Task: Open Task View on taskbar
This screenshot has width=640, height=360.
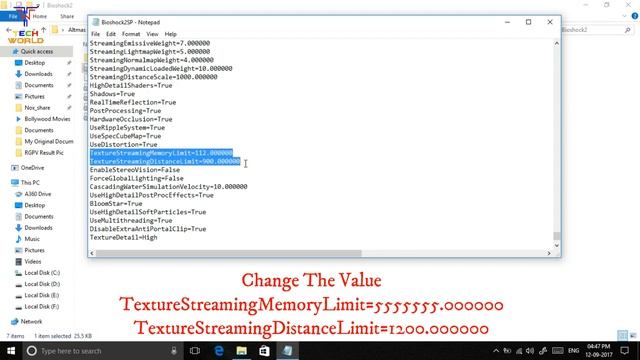Action: pos(195,351)
